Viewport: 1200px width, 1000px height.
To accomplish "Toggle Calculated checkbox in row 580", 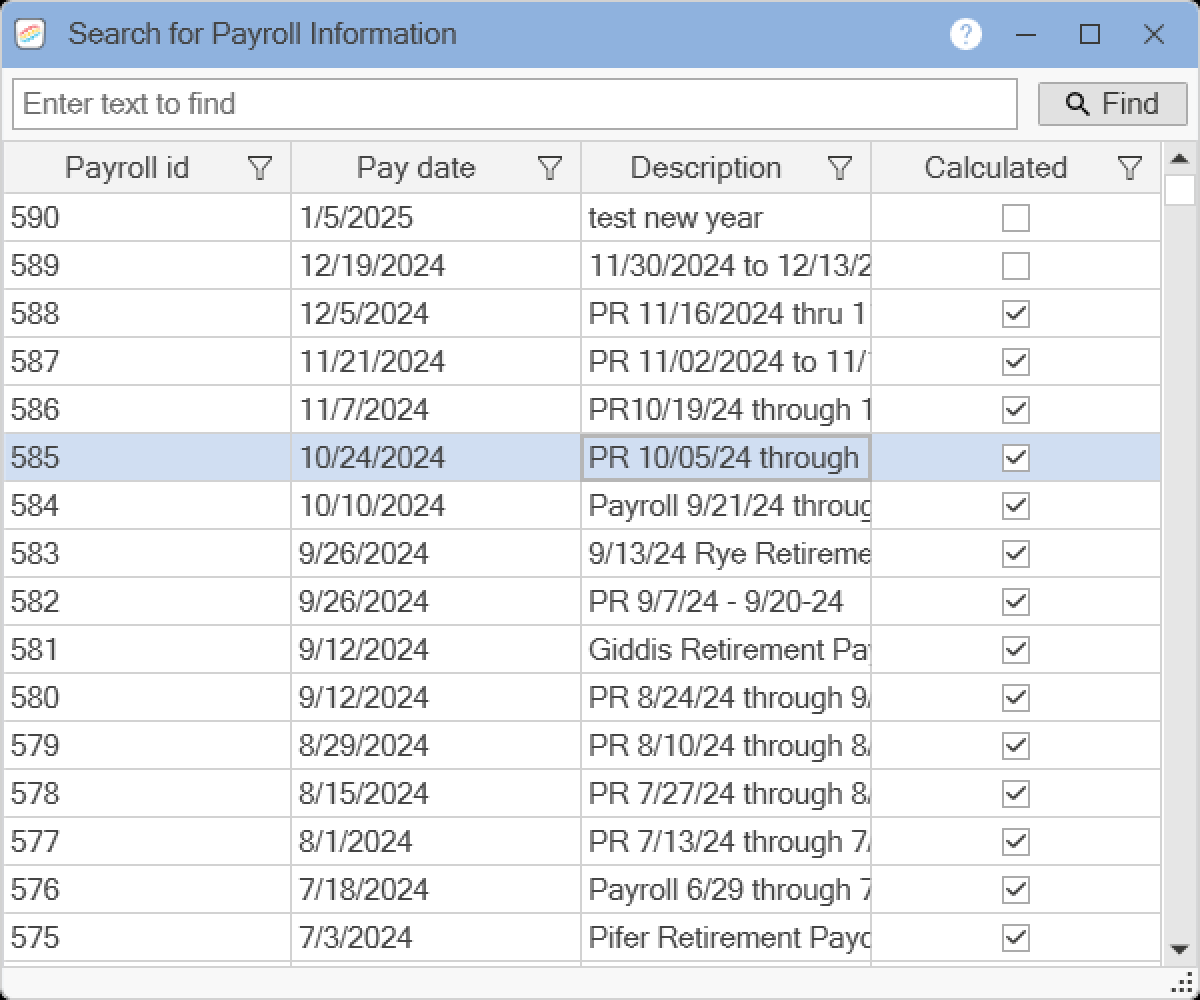I will coord(1015,698).
